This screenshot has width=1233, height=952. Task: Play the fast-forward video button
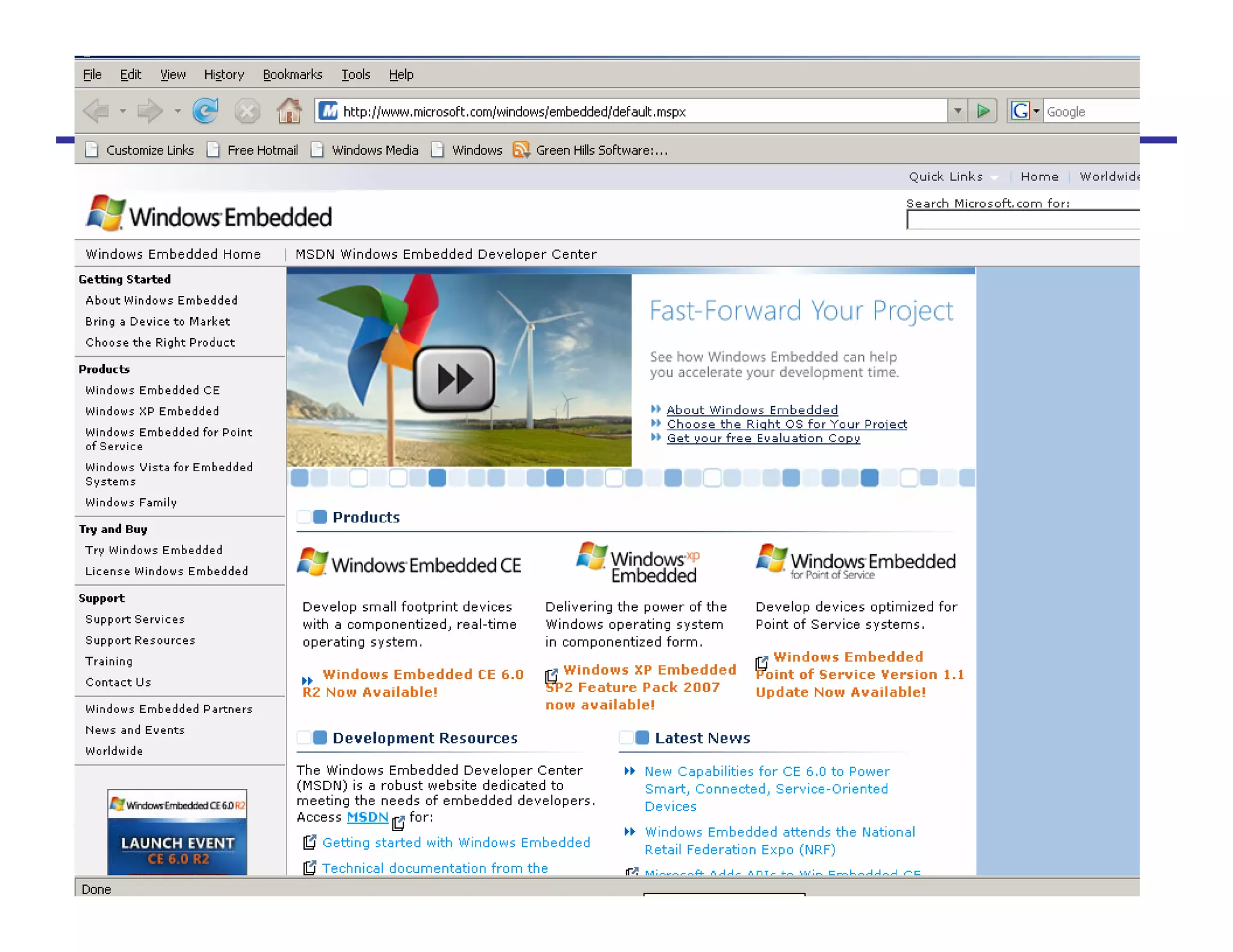coord(454,379)
